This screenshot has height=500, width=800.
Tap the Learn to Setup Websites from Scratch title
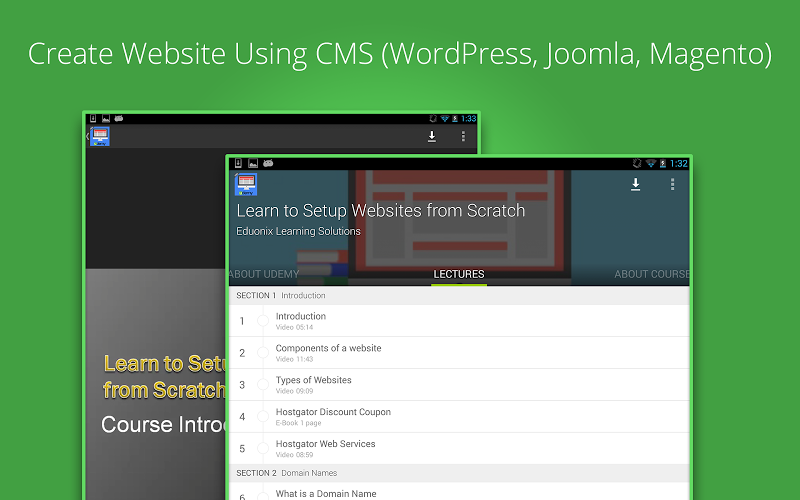pyautogui.click(x=381, y=210)
